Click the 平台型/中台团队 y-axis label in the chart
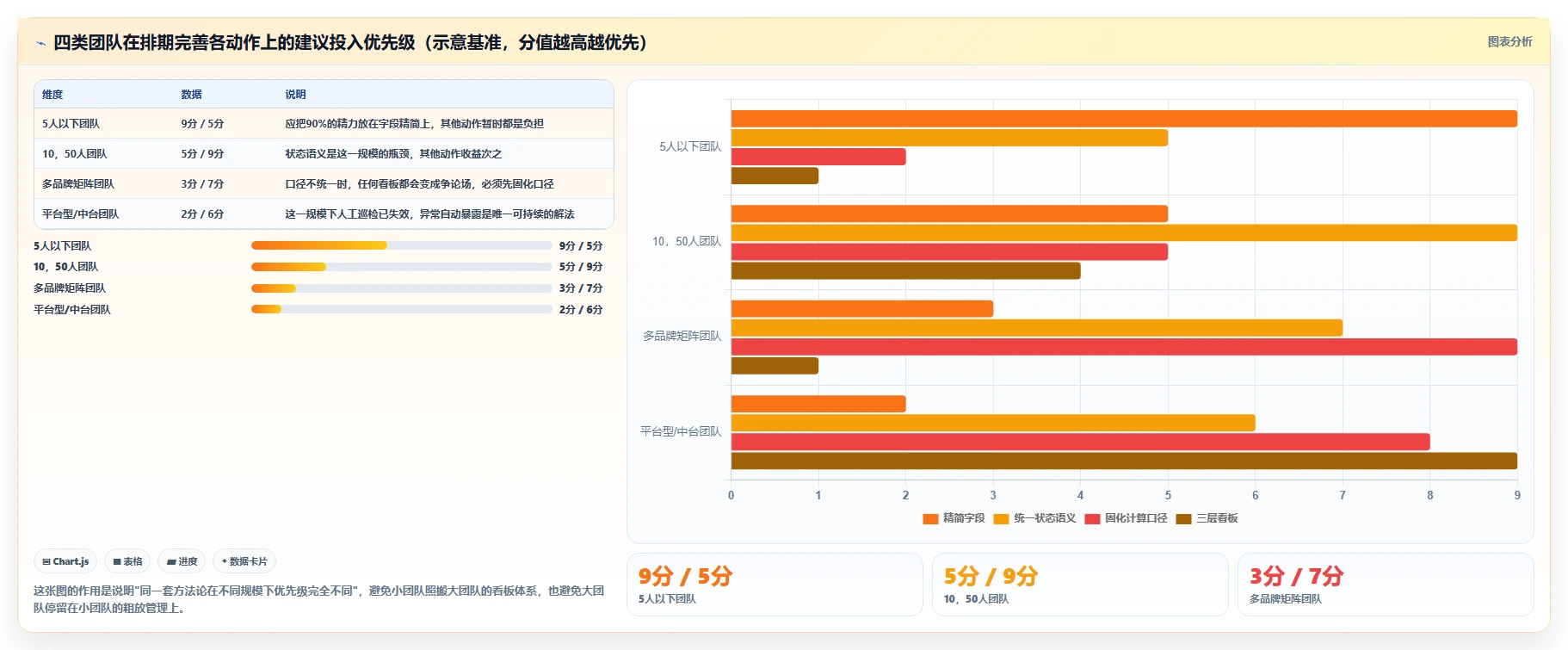The image size is (1568, 650). coord(681,431)
